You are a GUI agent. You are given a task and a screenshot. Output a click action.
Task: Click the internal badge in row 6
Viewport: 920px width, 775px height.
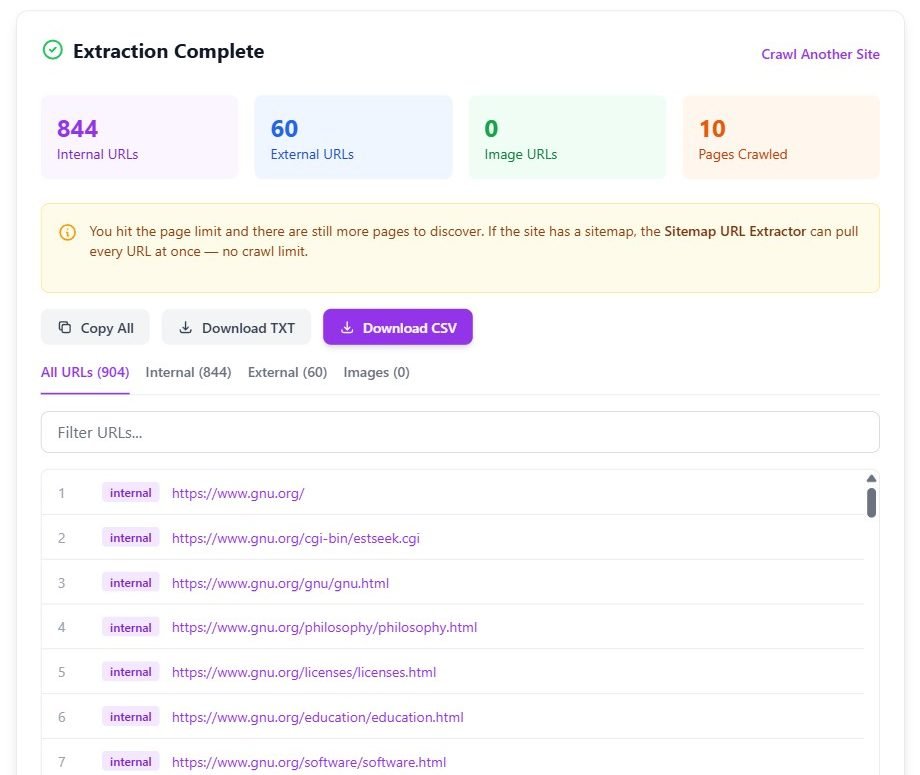point(130,717)
